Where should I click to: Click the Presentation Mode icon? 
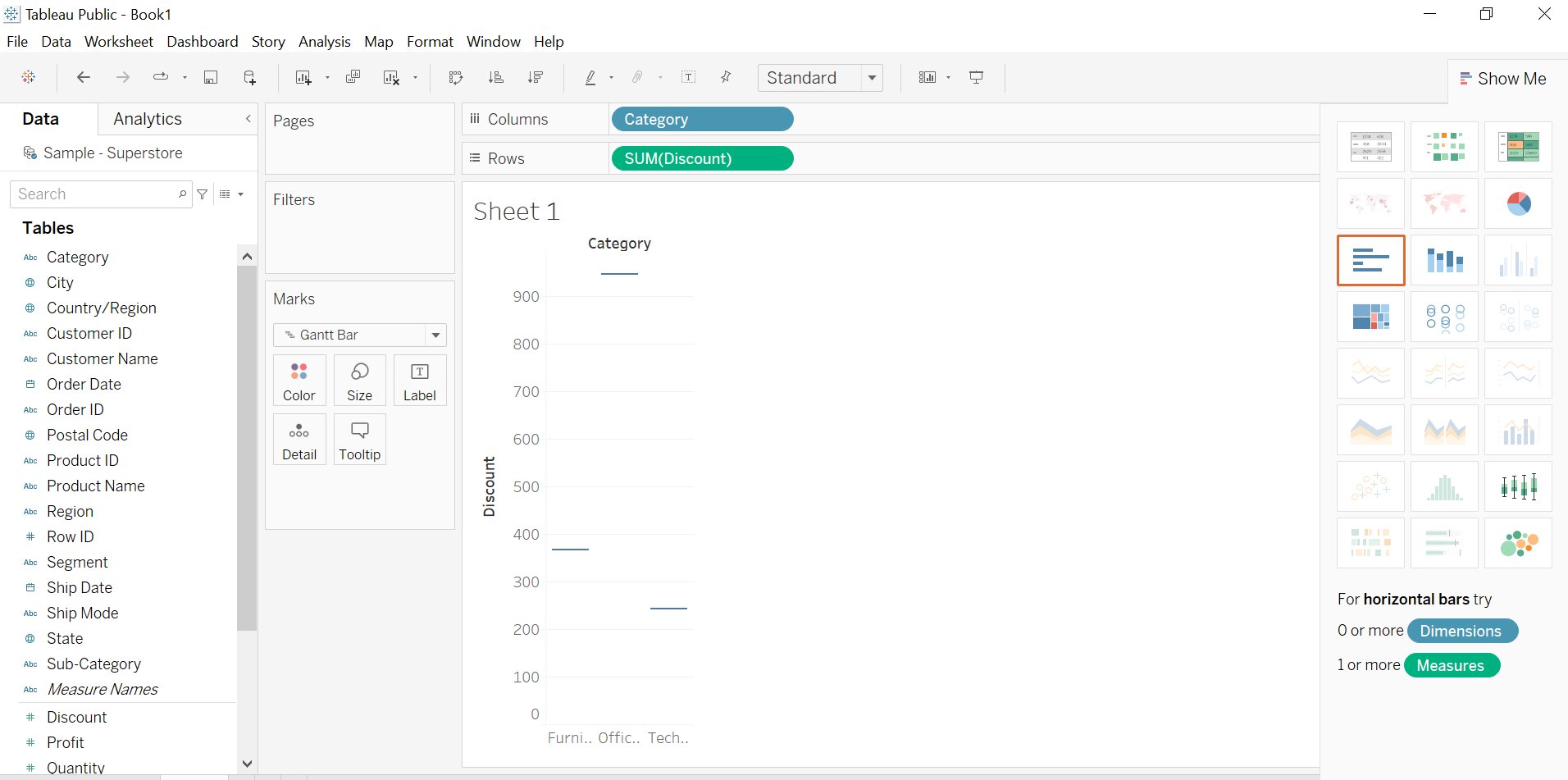[976, 77]
